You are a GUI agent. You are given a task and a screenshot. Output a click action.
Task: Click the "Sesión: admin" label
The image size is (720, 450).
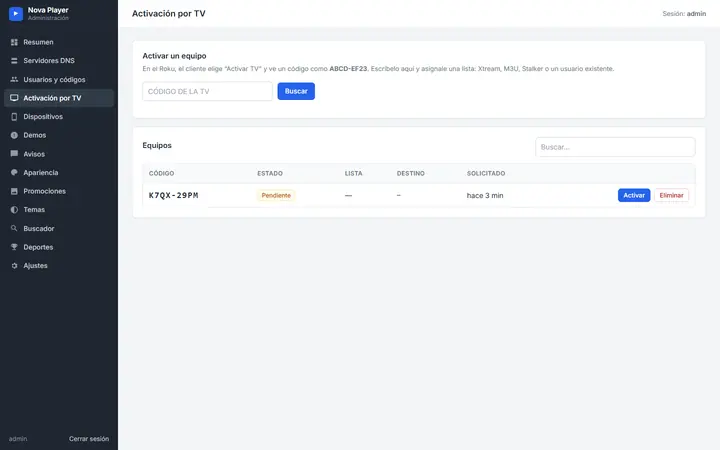click(684, 14)
